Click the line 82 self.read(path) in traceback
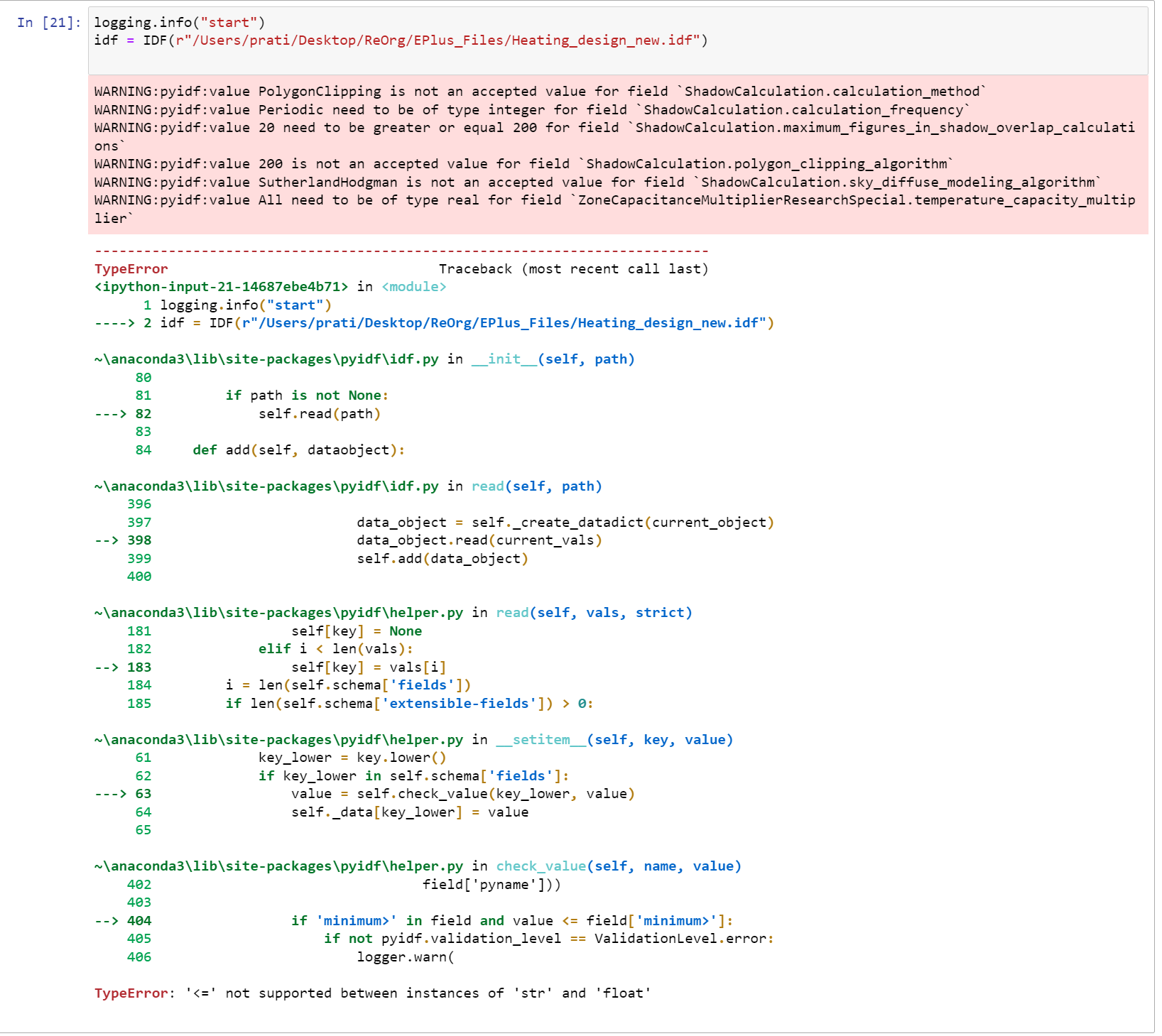 pyautogui.click(x=238, y=414)
